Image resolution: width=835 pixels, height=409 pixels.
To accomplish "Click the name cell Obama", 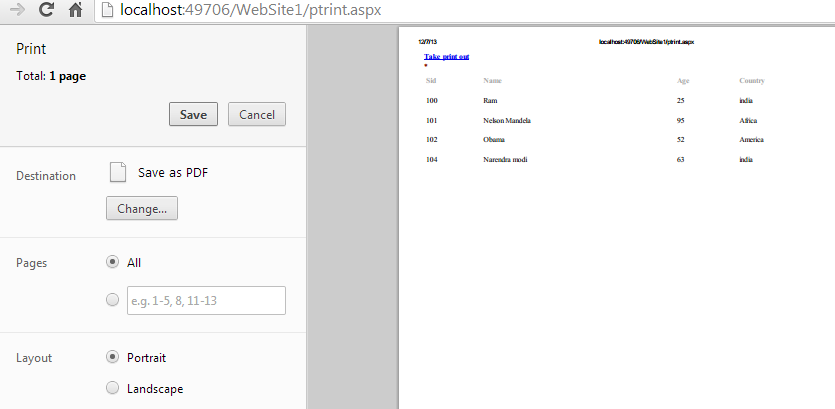I will click(494, 140).
